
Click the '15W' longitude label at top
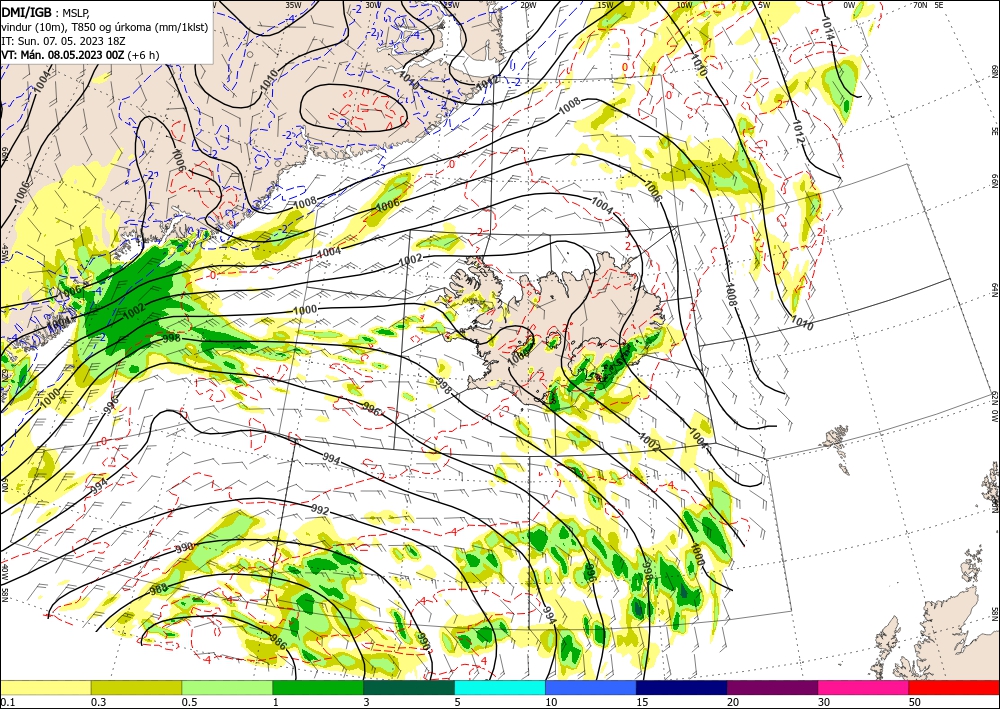coord(605,5)
